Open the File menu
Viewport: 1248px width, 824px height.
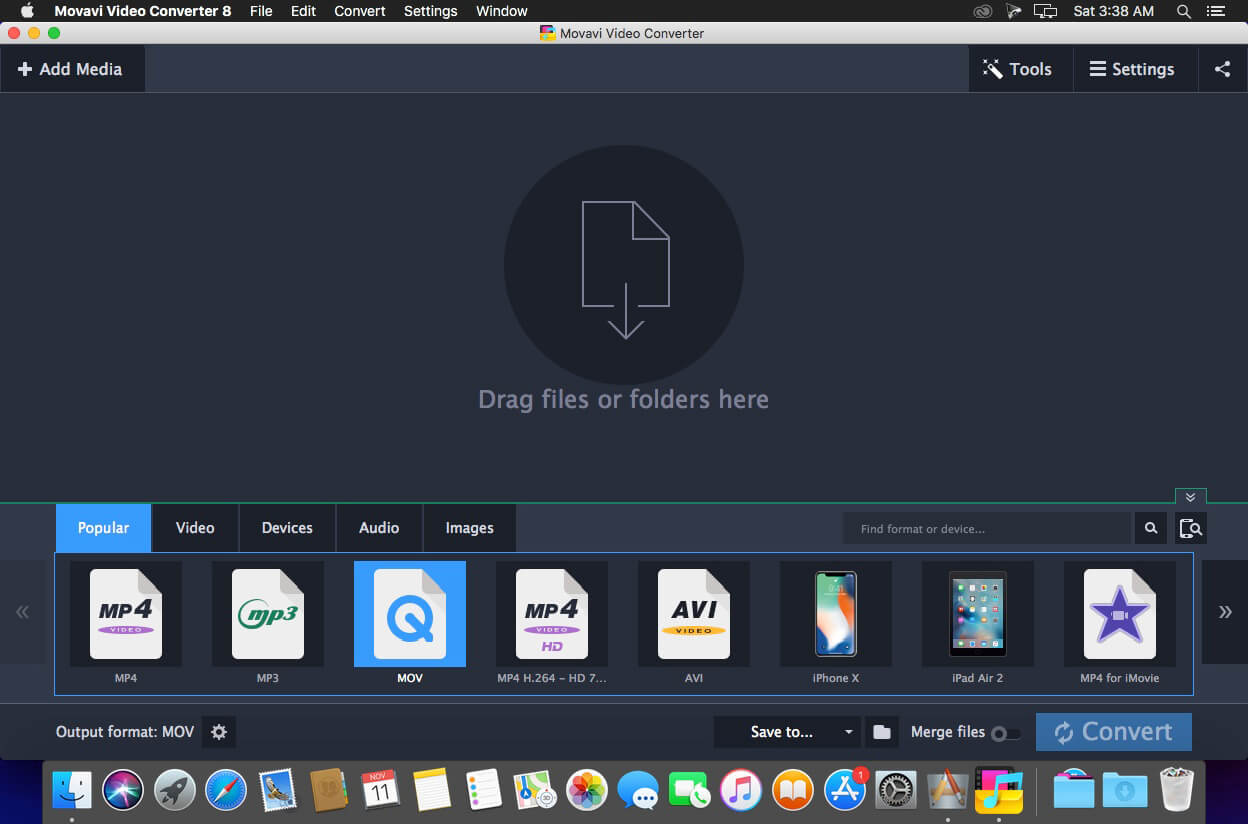coord(261,11)
